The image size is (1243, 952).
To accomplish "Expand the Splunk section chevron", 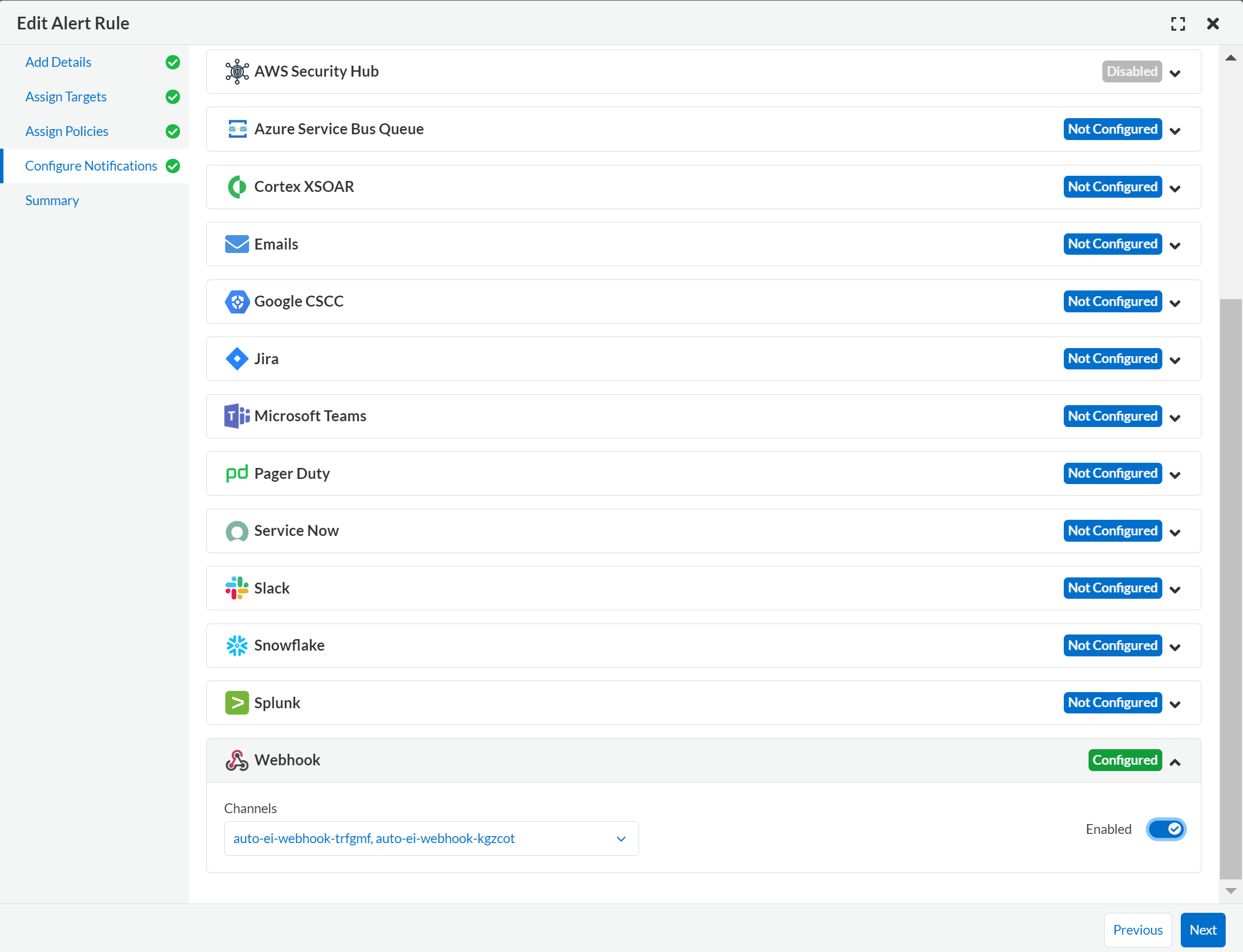I will coord(1176,704).
